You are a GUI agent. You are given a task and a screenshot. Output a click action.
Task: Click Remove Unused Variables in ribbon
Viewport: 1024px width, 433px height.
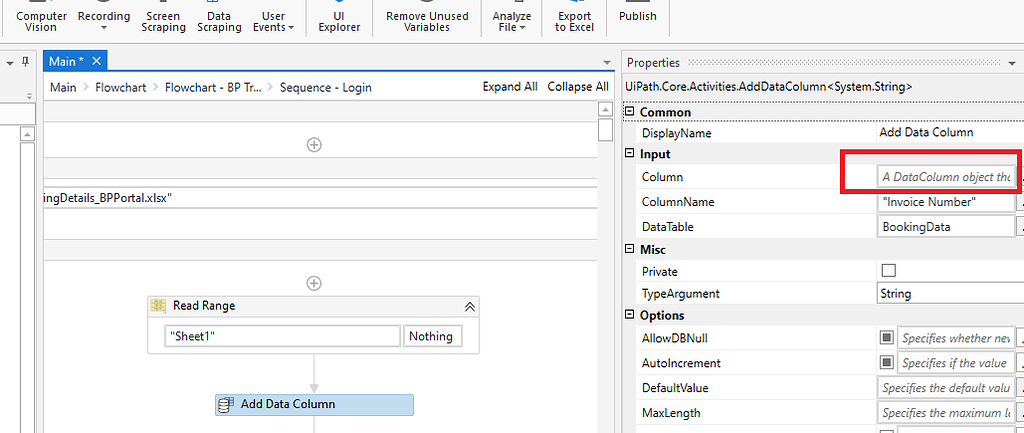(x=427, y=21)
